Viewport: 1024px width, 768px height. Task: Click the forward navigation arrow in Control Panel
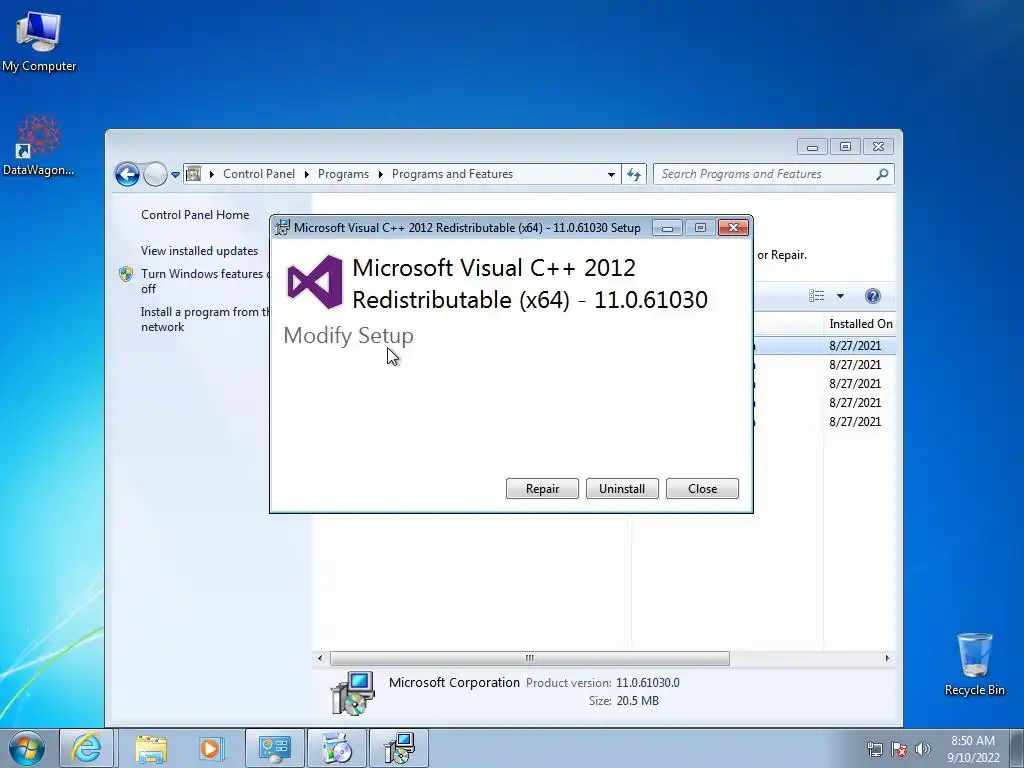tap(155, 174)
